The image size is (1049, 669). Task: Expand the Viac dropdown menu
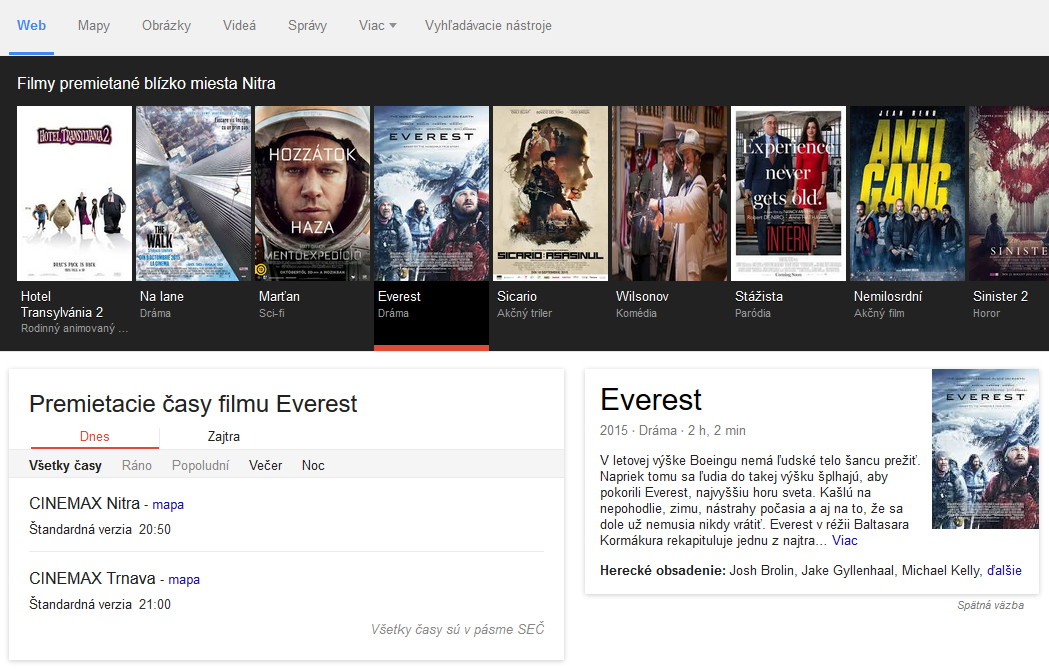pyautogui.click(x=377, y=25)
